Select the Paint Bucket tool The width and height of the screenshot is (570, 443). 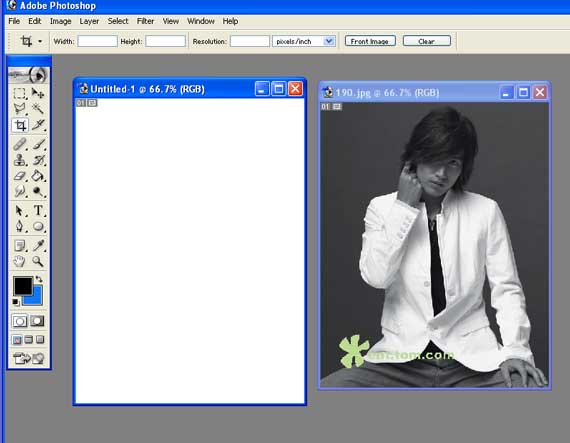38,176
